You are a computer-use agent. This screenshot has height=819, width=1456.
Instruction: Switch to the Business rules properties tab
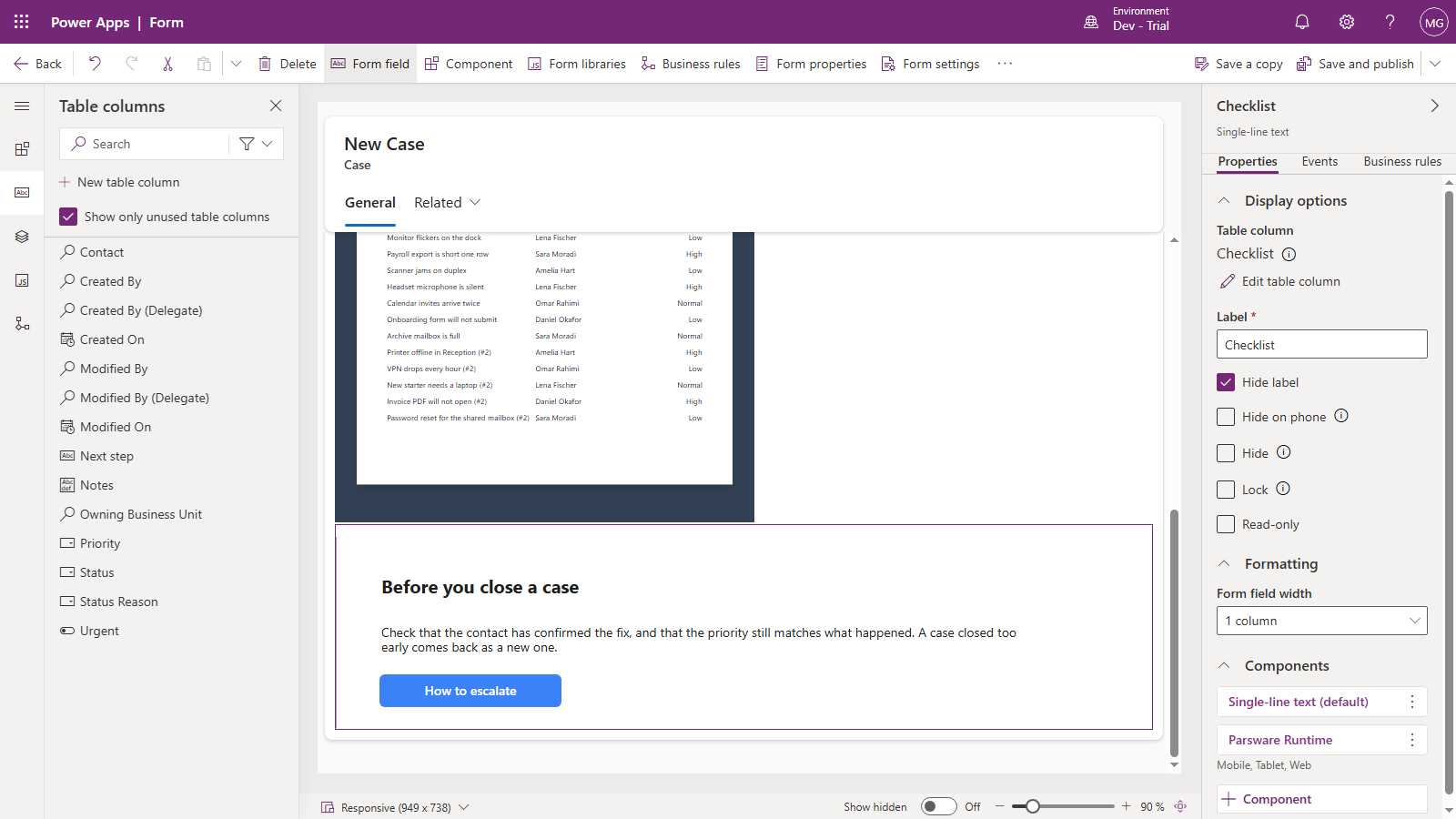click(x=1402, y=161)
